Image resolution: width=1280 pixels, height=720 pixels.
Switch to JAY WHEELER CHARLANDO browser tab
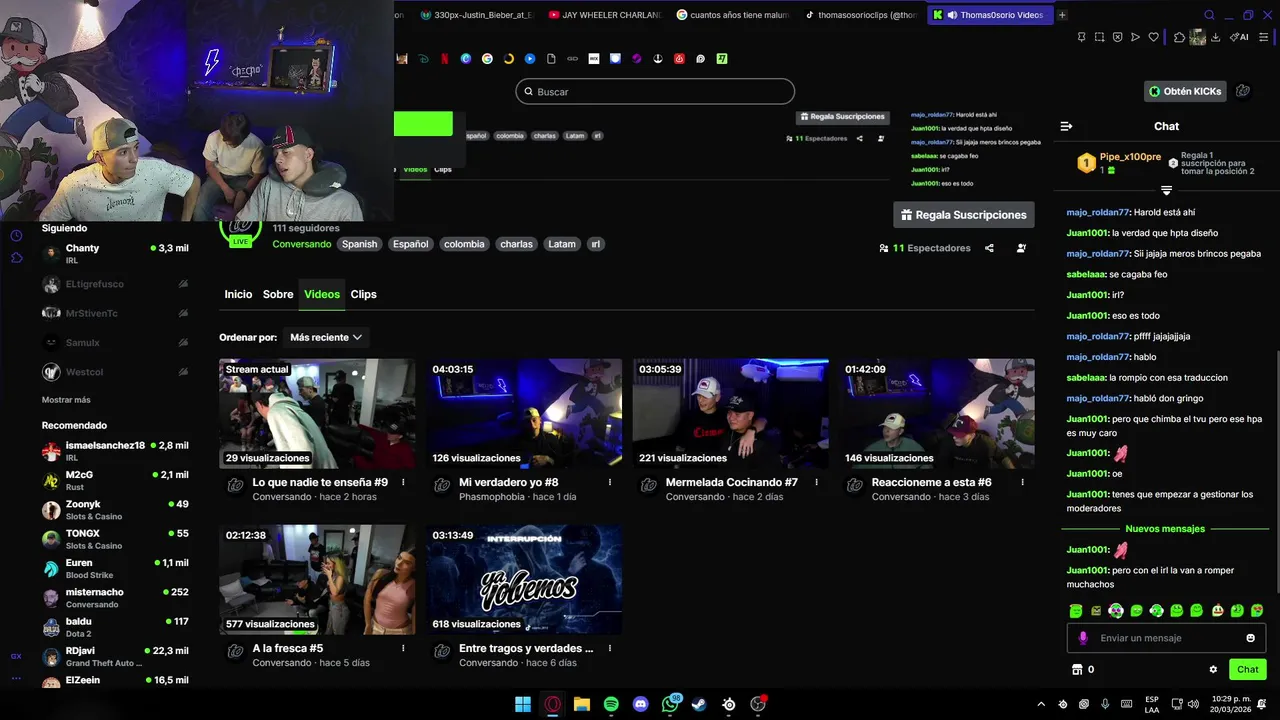point(605,15)
